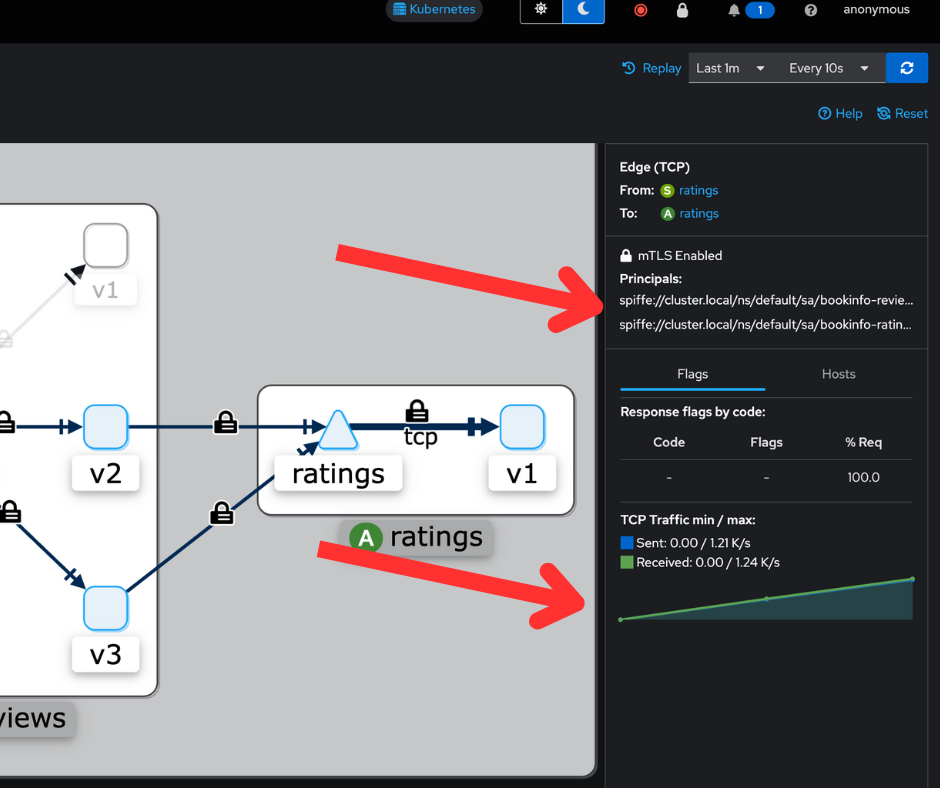The height and width of the screenshot is (788, 940).
Task: Switch to the Hosts tab
Action: pos(838,374)
